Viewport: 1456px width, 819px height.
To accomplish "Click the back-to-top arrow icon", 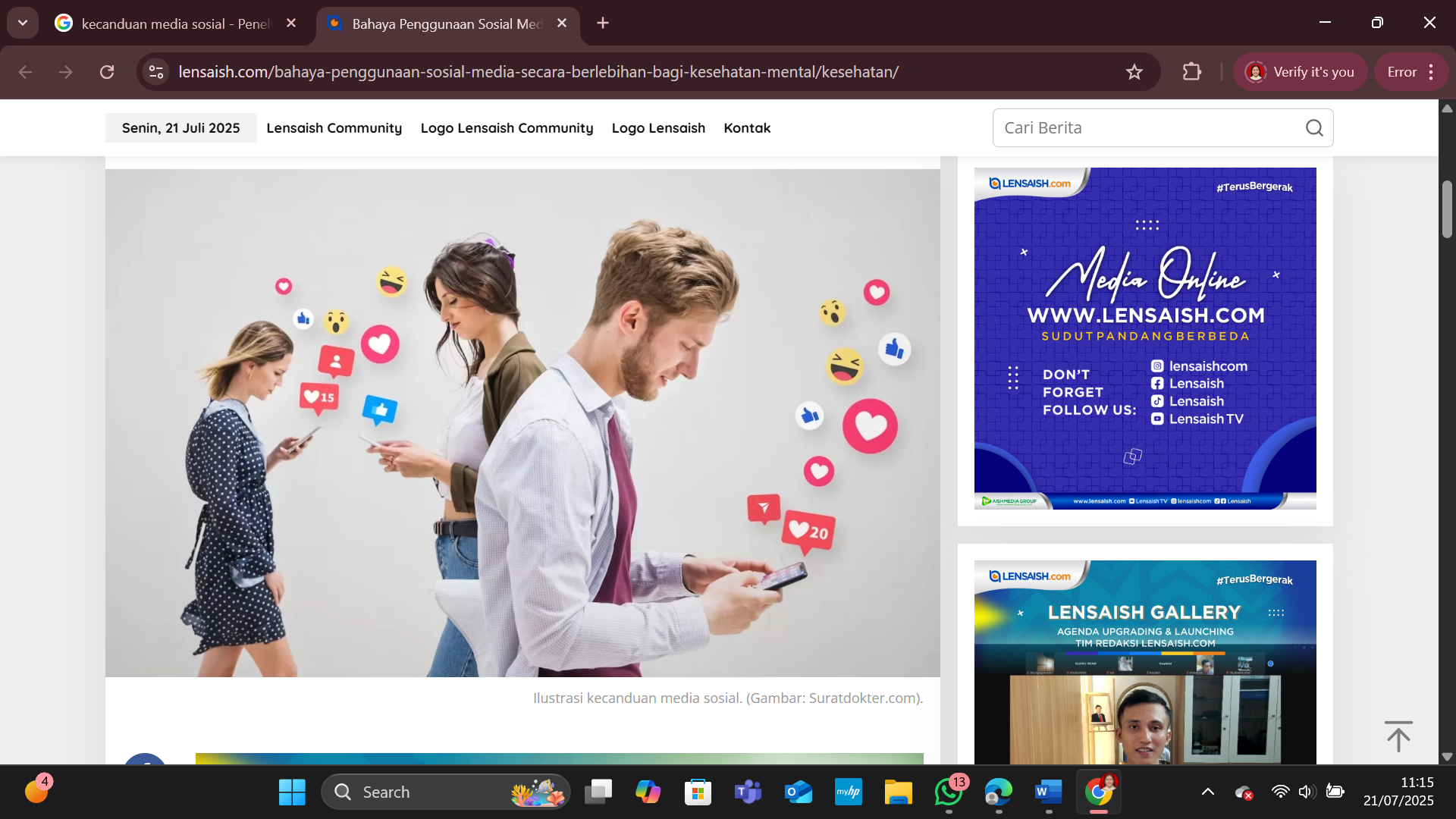I will (1398, 736).
